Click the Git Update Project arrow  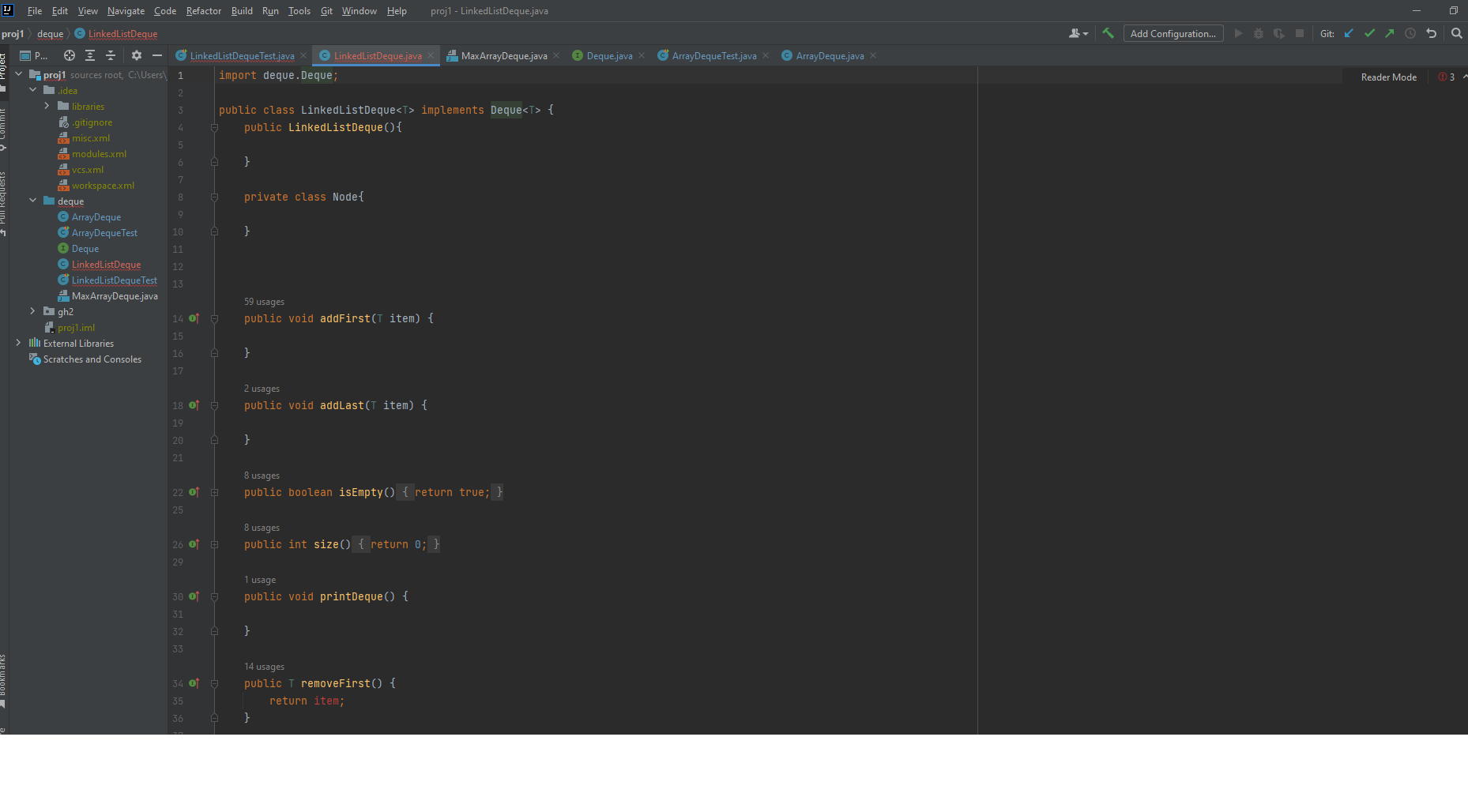(x=1349, y=33)
